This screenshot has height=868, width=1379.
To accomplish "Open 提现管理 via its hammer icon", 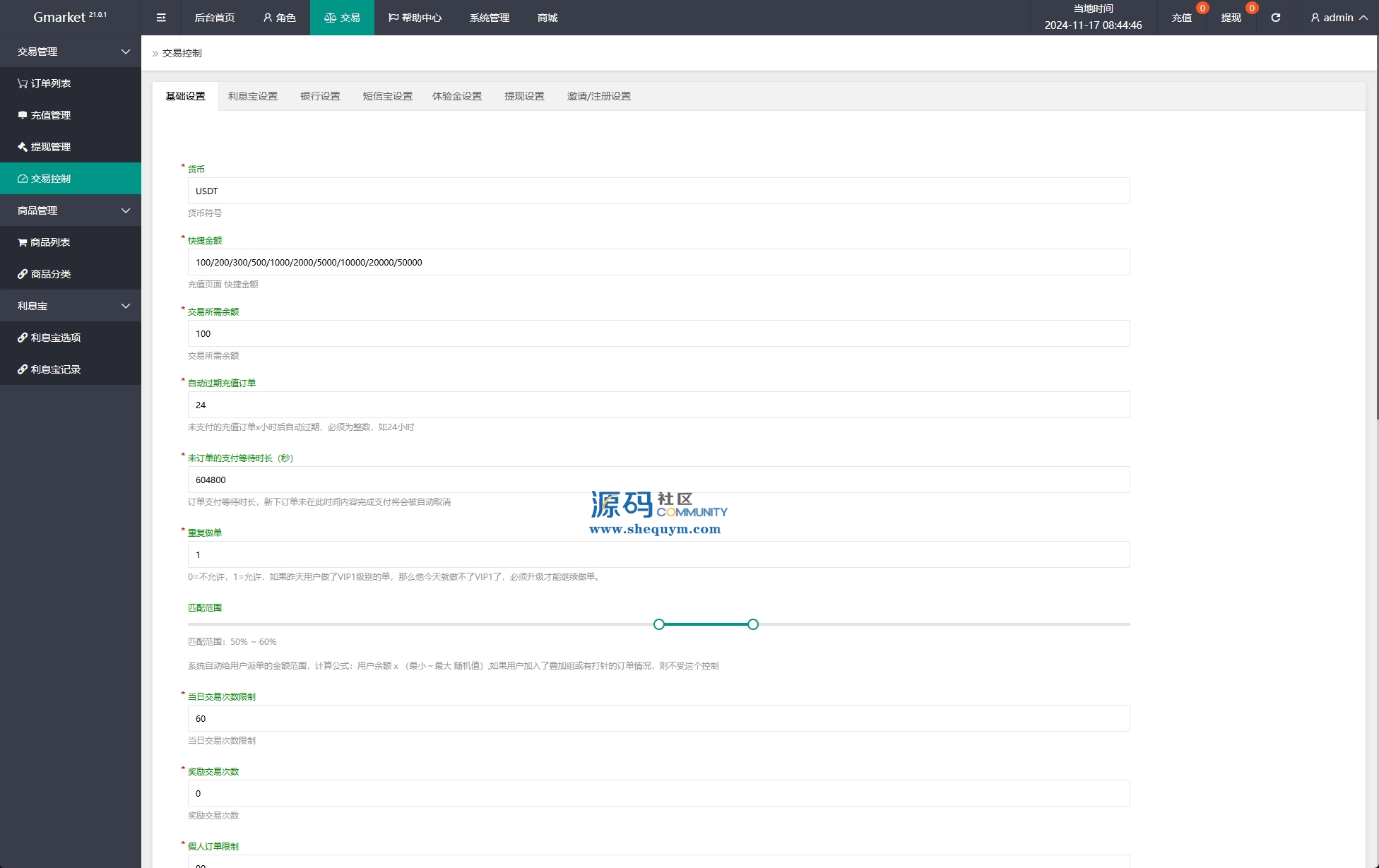I will pyautogui.click(x=23, y=147).
